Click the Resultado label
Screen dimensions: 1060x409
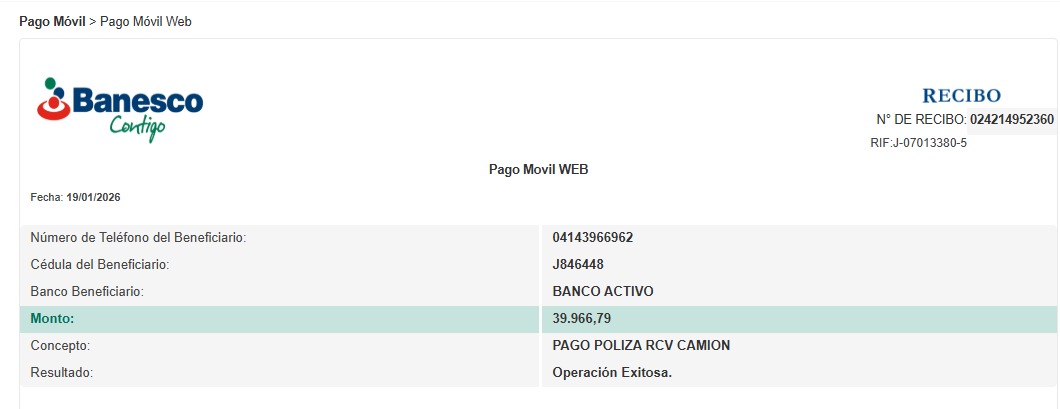point(62,373)
